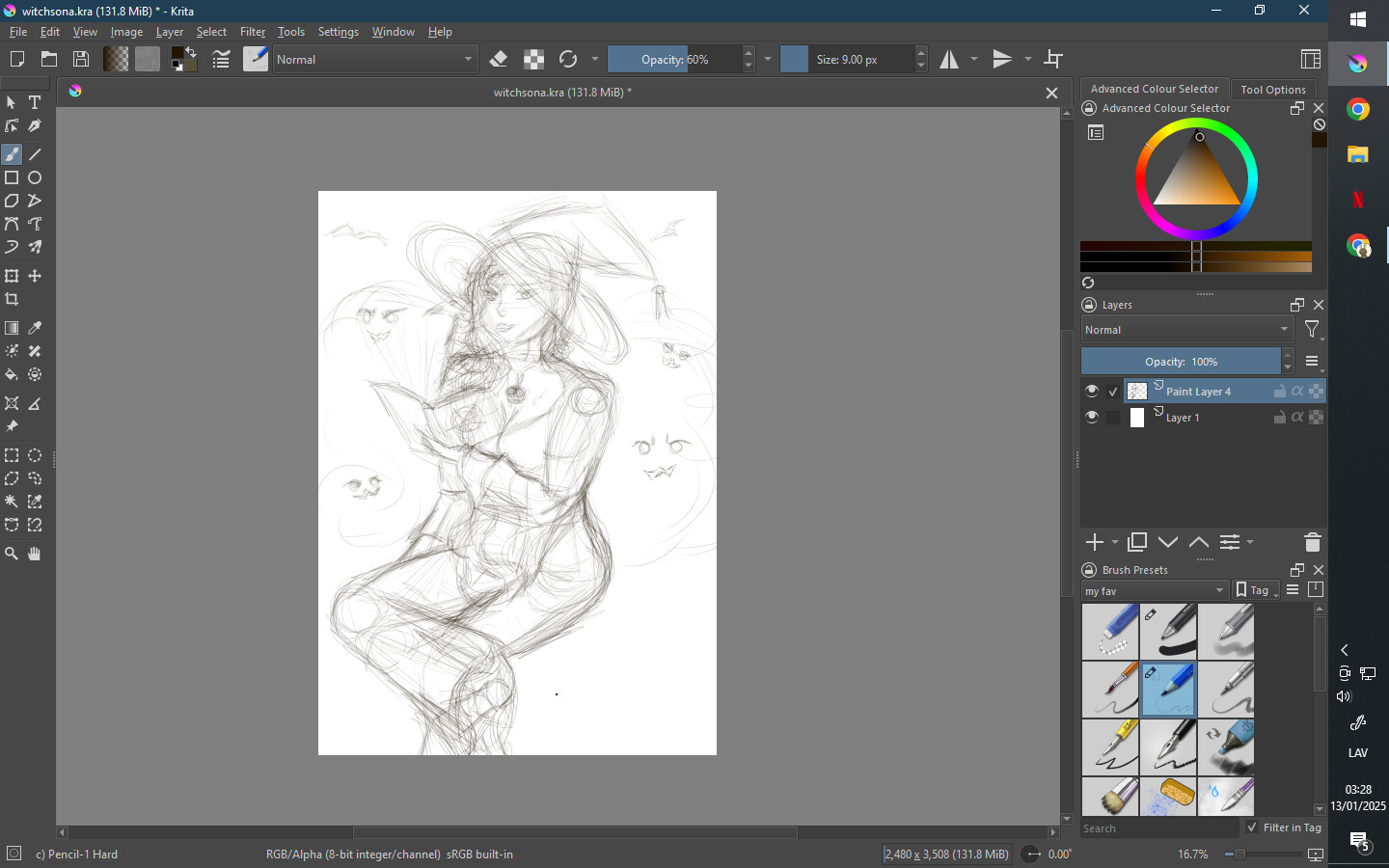1389x868 pixels.
Task: Expand the 'my fav' brush tag dropdown
Action: click(1155, 591)
